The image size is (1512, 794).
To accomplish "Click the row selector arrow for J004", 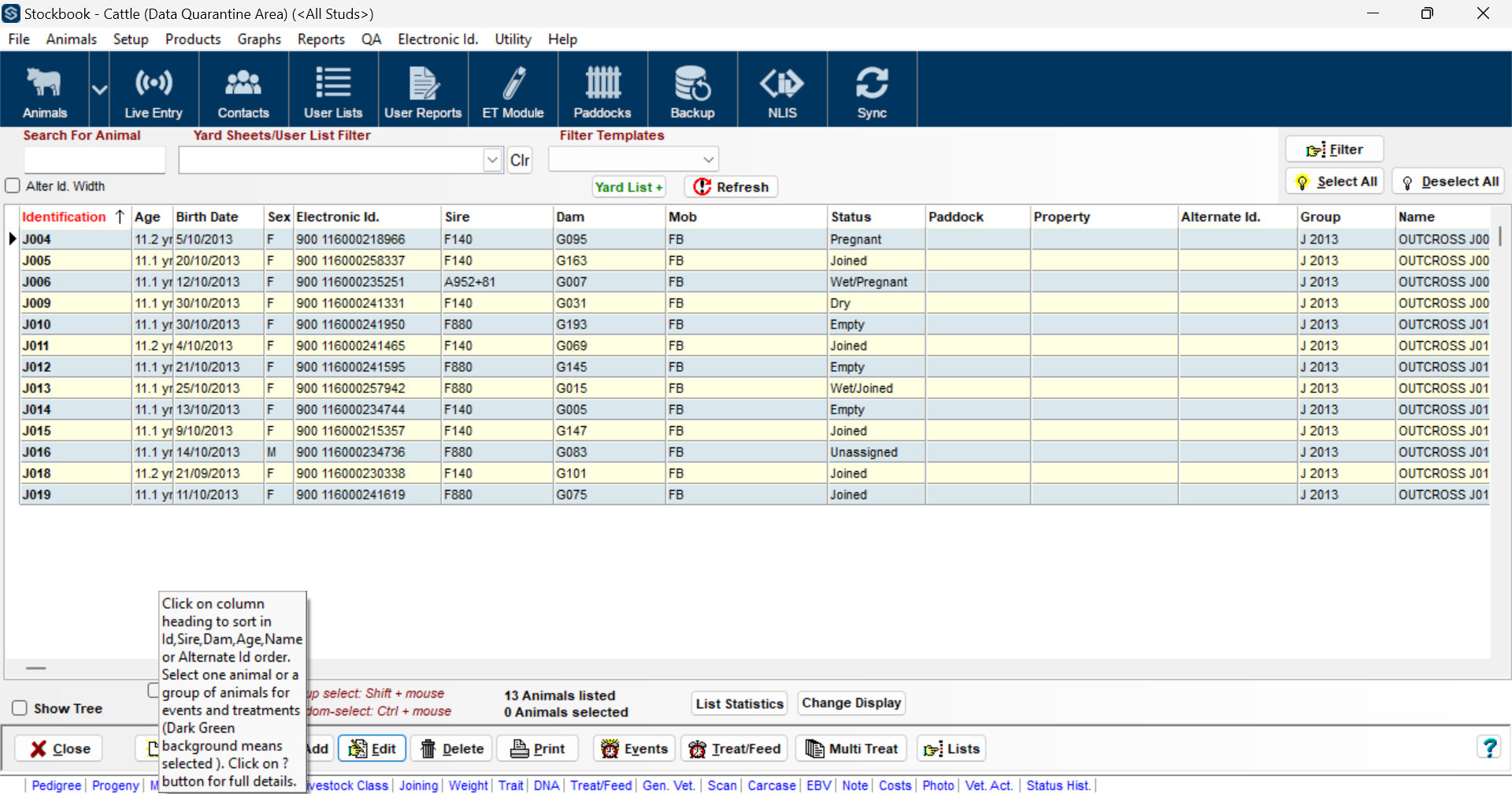I will 12,239.
